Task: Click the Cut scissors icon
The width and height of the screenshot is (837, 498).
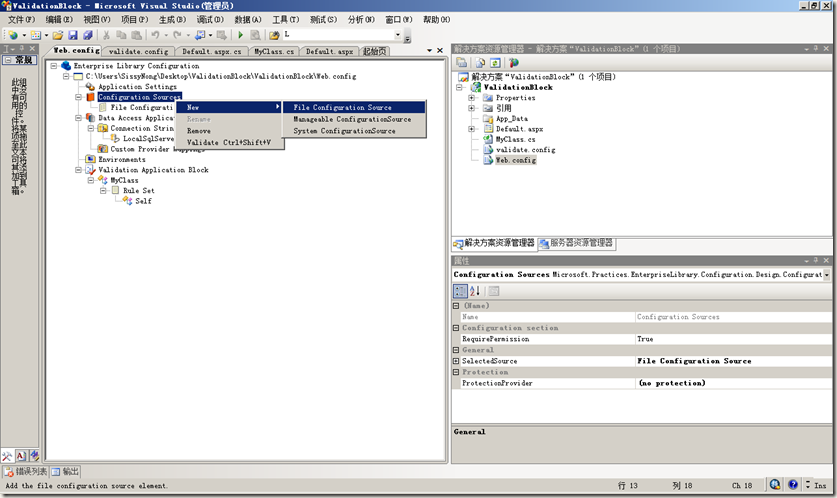Action: [x=106, y=35]
